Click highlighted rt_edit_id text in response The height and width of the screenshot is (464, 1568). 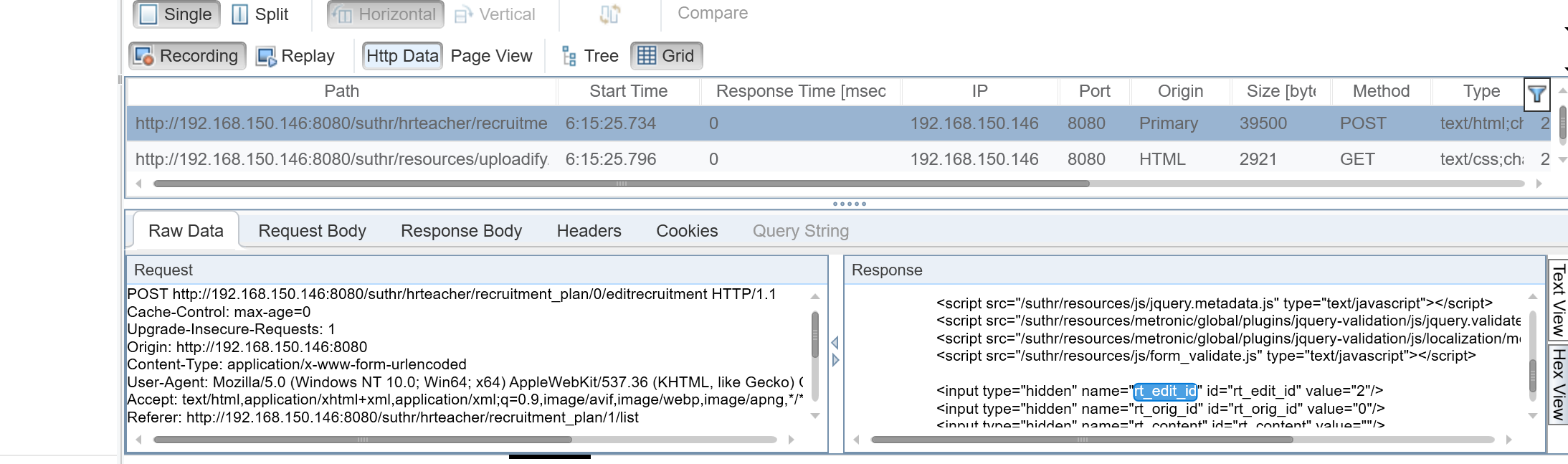1165,391
